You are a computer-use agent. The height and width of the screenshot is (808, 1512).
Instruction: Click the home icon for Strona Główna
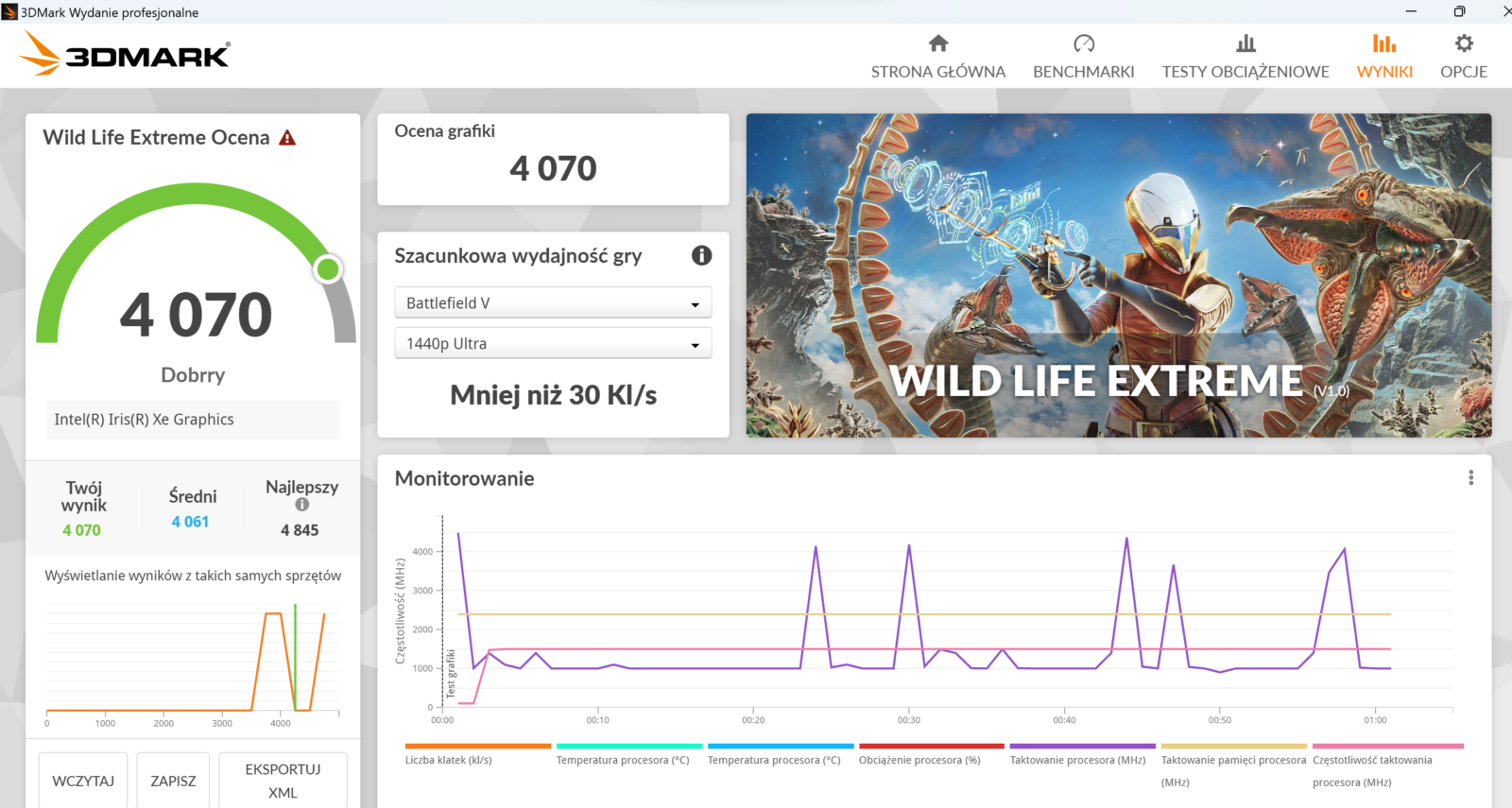tap(937, 43)
